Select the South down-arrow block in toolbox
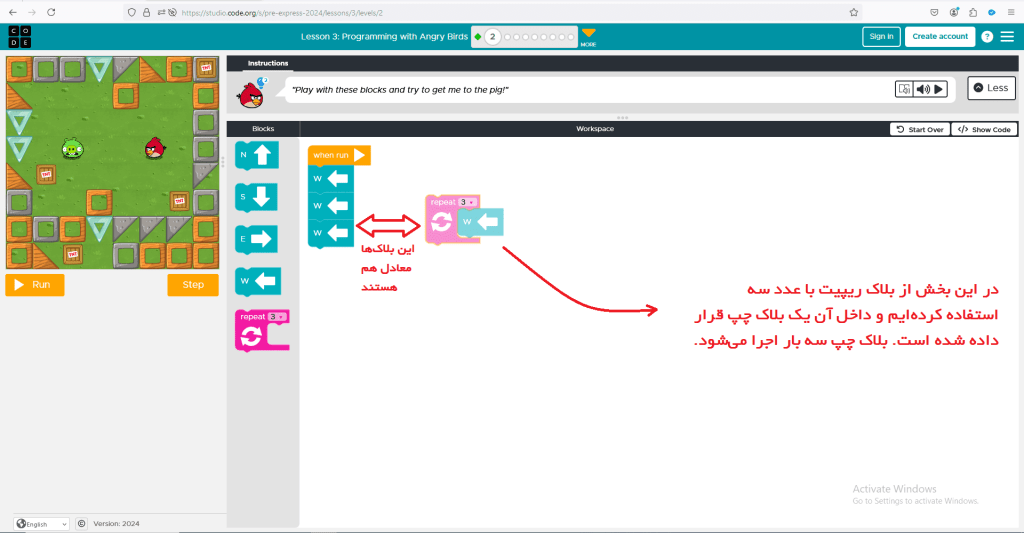 (x=256, y=197)
